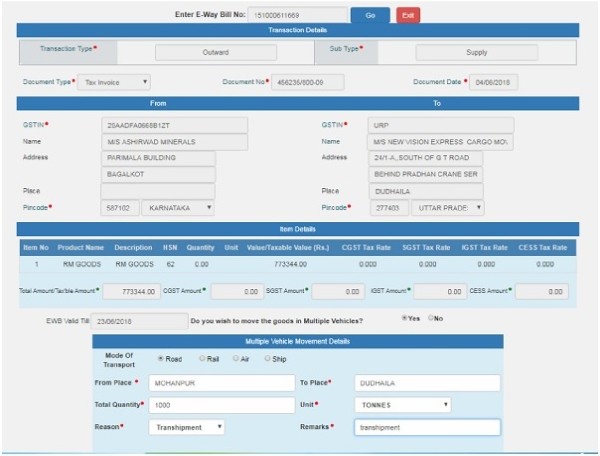Expand the Karnataka state dropdown
This screenshot has height=456, width=600.
177,207
